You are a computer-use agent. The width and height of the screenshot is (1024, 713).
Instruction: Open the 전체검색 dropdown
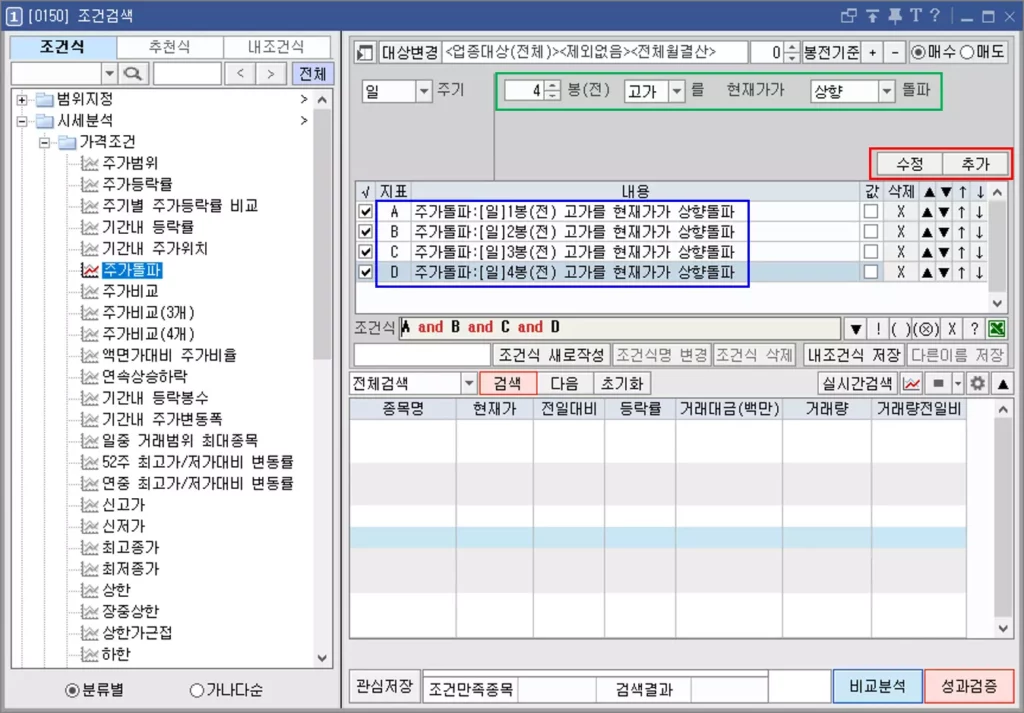(469, 383)
